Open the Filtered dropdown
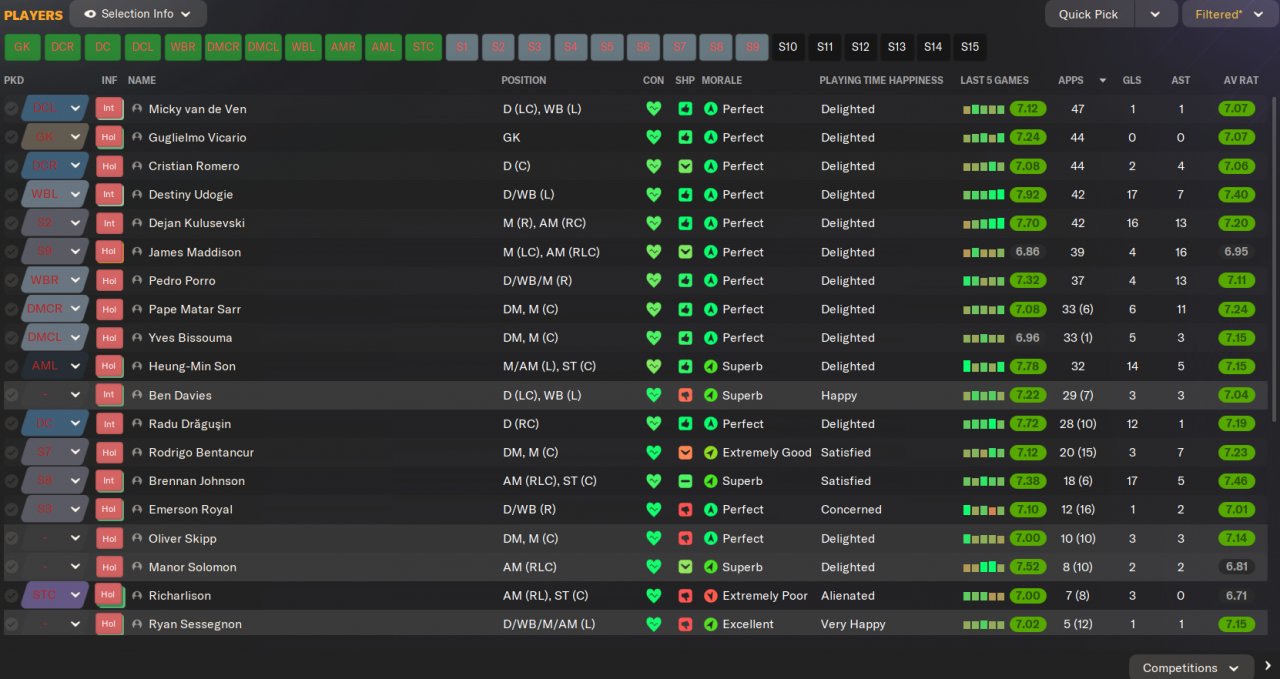This screenshot has height=679, width=1280. click(x=1228, y=14)
